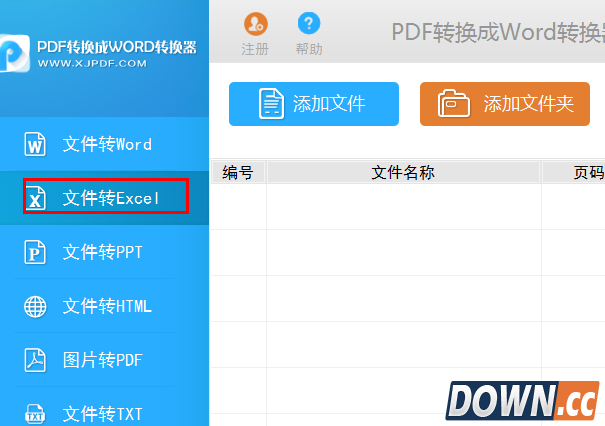Open the 帮助 help question-mark icon

(309, 23)
